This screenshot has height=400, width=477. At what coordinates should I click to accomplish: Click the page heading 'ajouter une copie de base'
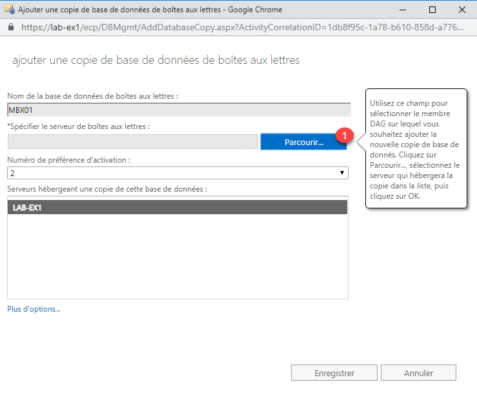[x=156, y=60]
